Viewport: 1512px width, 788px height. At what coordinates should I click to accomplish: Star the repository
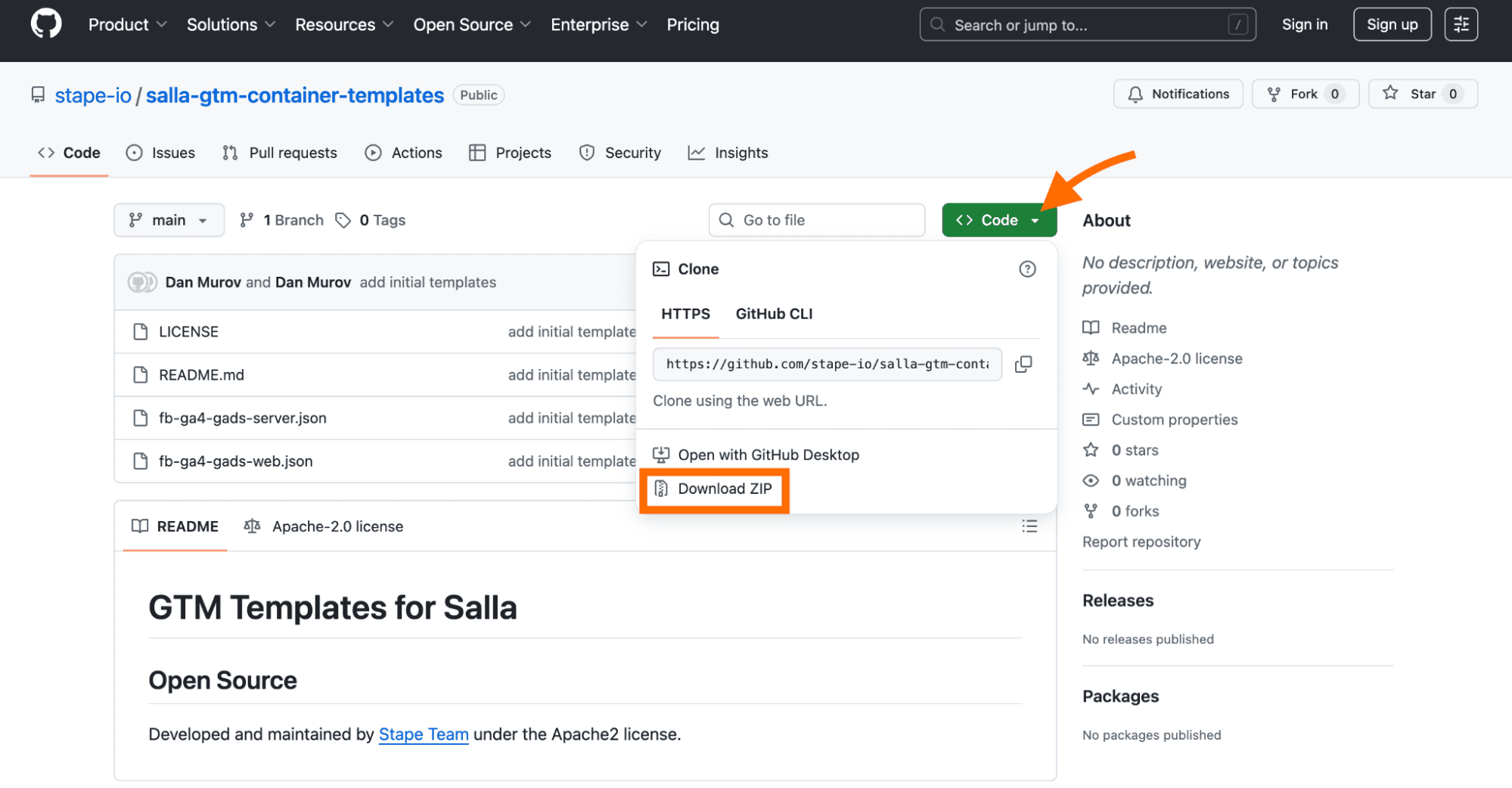pyautogui.click(x=1423, y=94)
